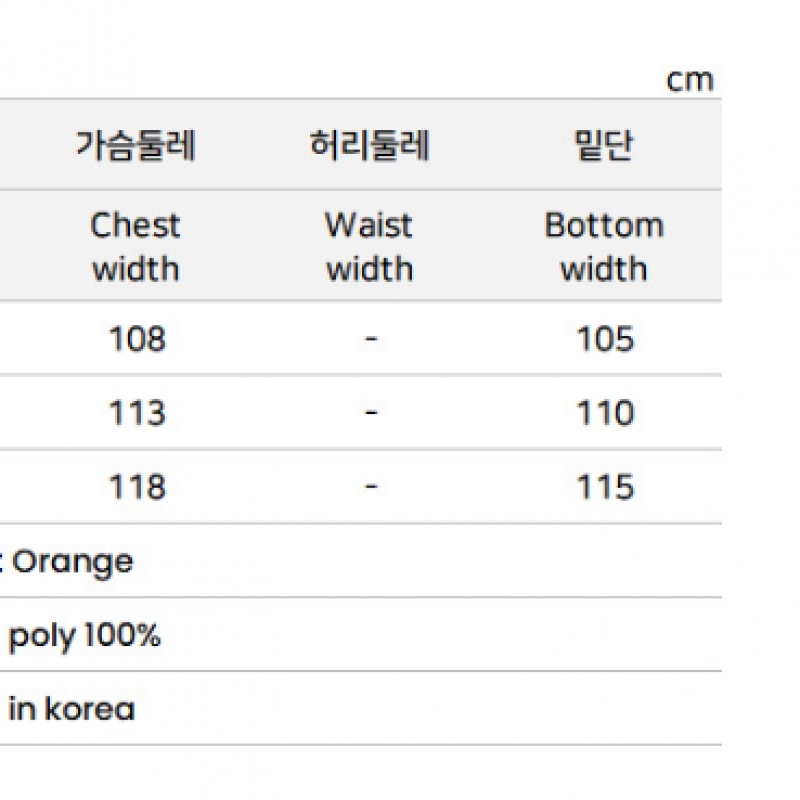800x800 pixels.
Task: Select bottom width value 110
Action: [x=605, y=413]
